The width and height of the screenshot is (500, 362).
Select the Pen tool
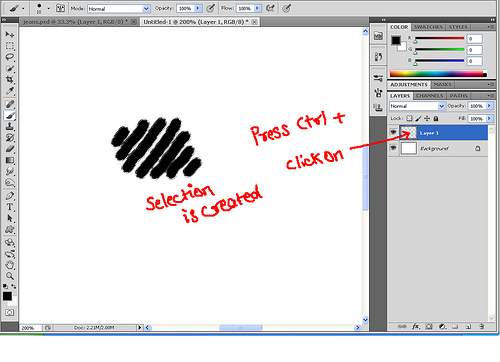coord(10,196)
